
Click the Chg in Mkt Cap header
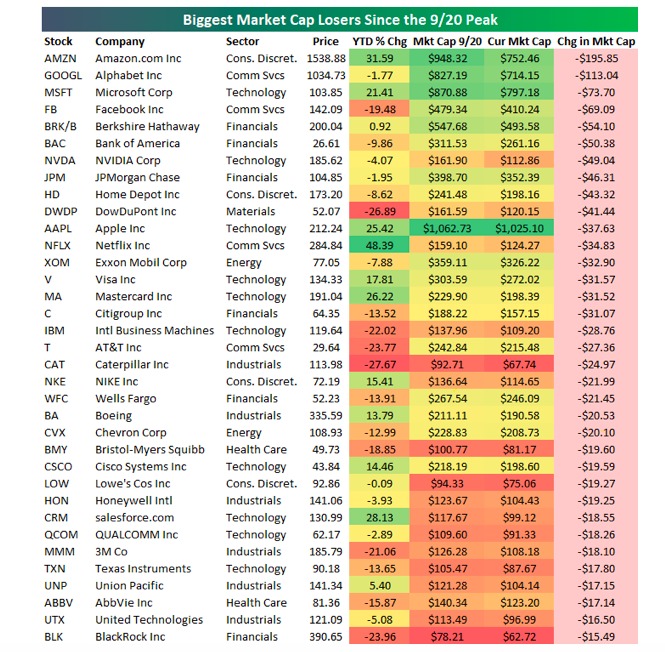pyautogui.click(x=596, y=42)
